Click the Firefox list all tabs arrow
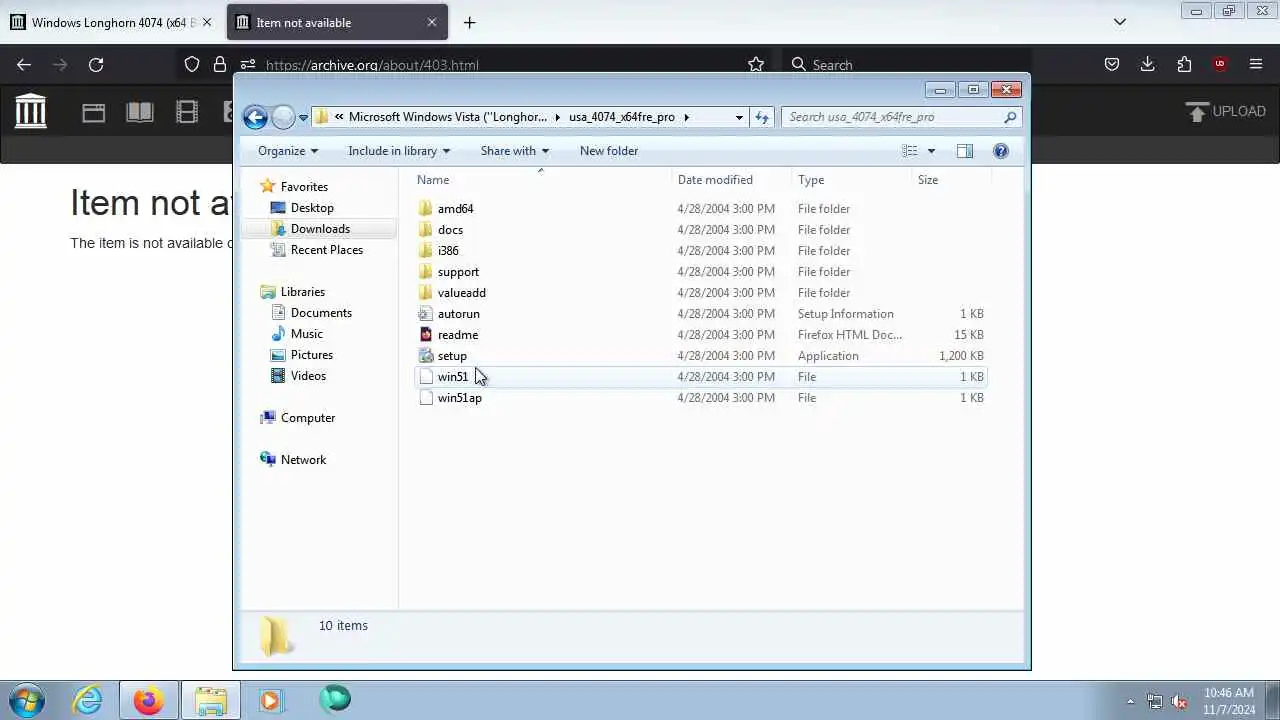Image resolution: width=1280 pixels, height=720 pixels. click(1120, 22)
